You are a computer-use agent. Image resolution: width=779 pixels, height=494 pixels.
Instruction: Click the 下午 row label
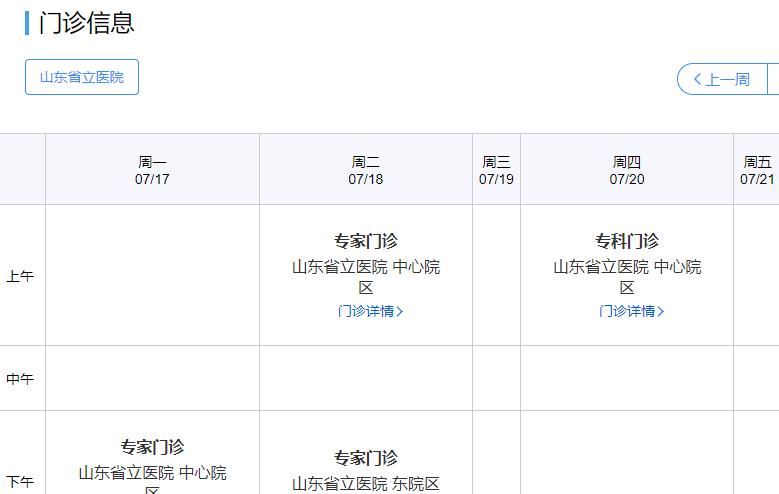pos(21,482)
